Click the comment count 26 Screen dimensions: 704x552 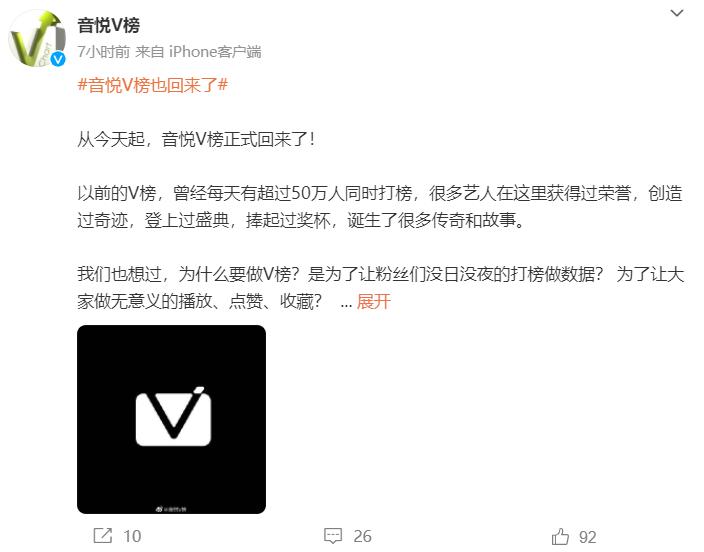(x=362, y=536)
